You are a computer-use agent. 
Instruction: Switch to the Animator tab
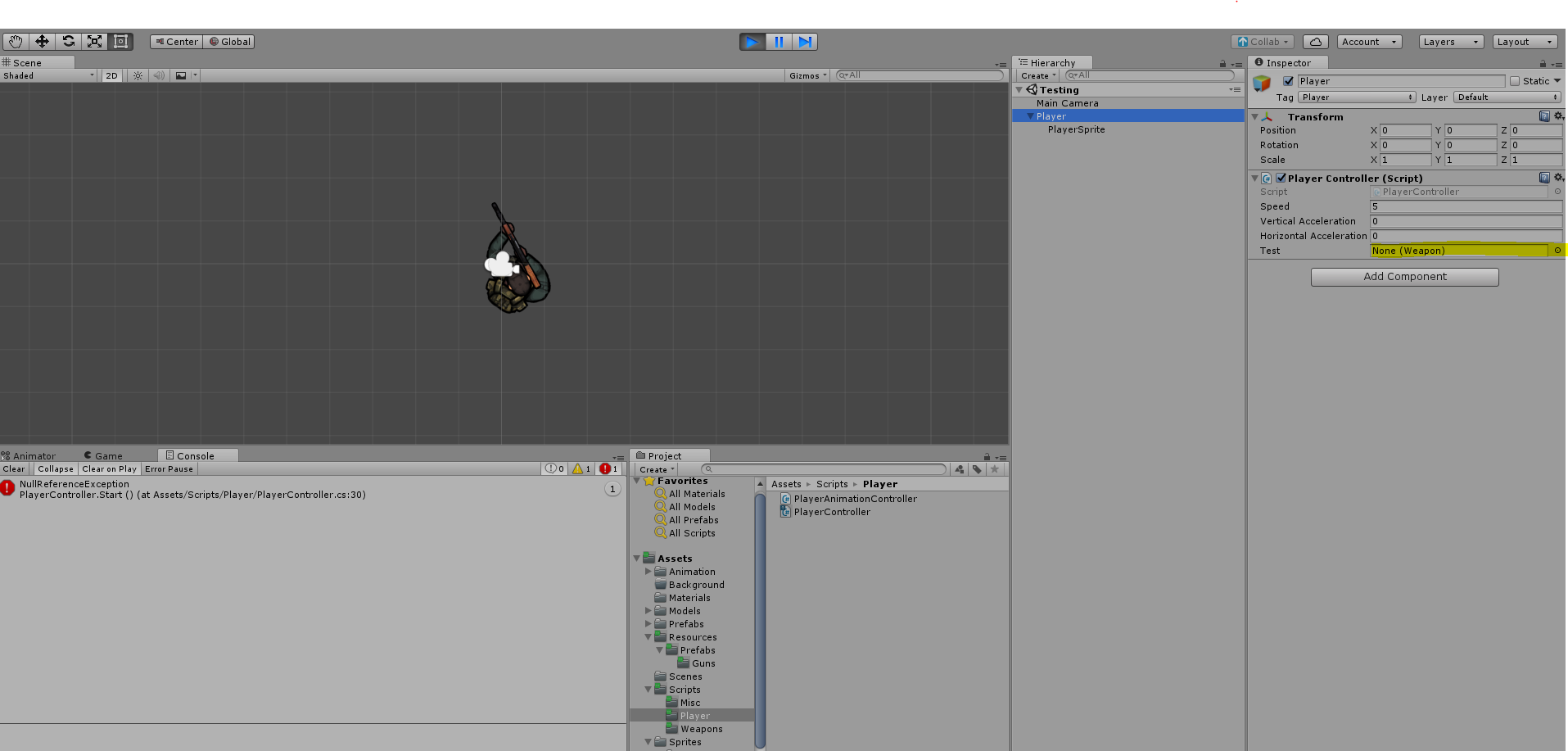[x=29, y=456]
